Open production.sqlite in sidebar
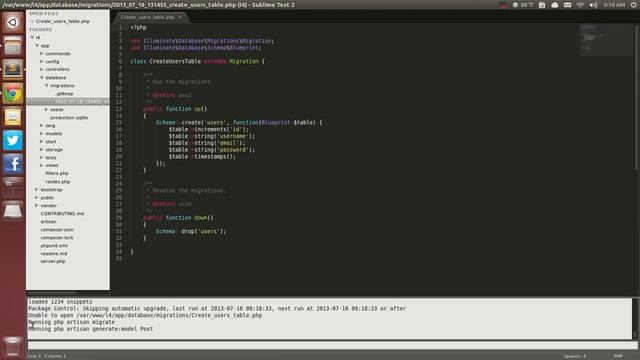640x360 pixels. (x=69, y=118)
